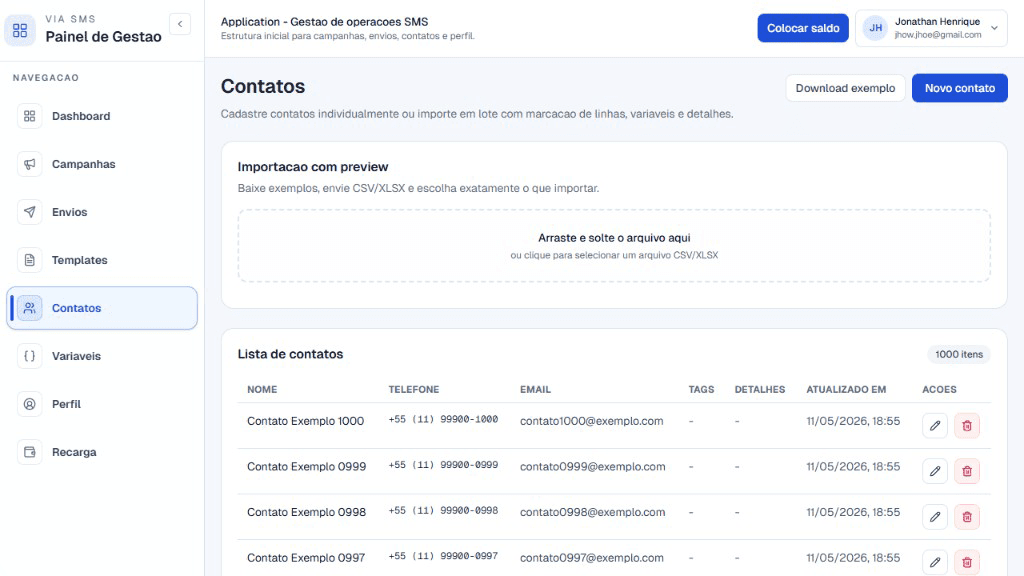This screenshot has width=1024, height=576.
Task: Click the name Contato Exemplo 0997
Action: pos(306,558)
